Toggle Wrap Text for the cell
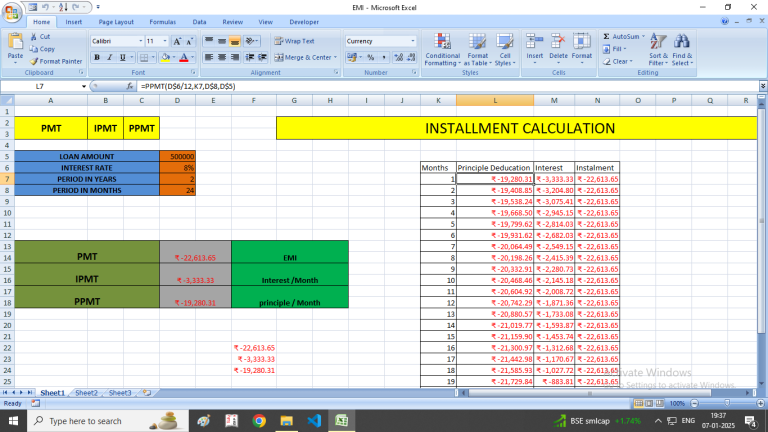The width and height of the screenshot is (768, 432). point(293,41)
